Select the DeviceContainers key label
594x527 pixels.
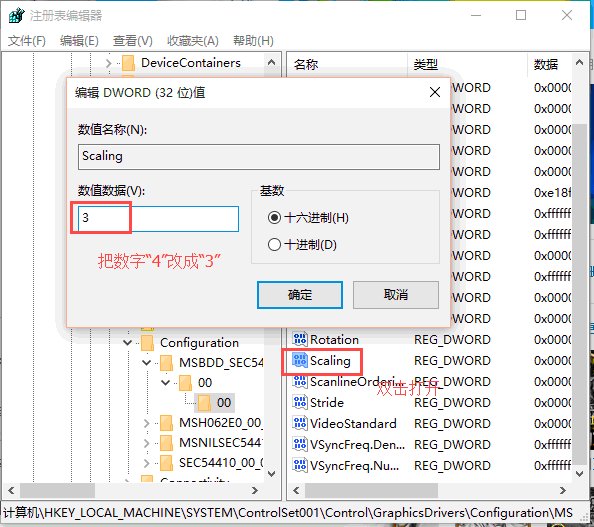tap(191, 63)
